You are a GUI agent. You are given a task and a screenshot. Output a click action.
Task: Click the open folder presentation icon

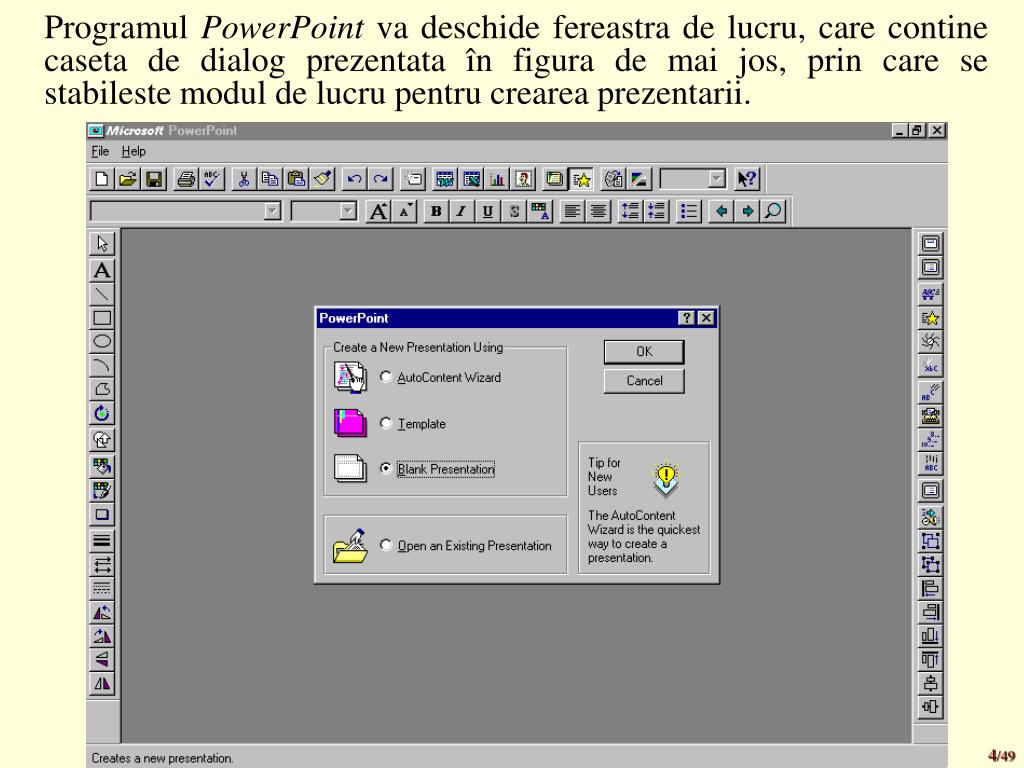pyautogui.click(x=350, y=546)
